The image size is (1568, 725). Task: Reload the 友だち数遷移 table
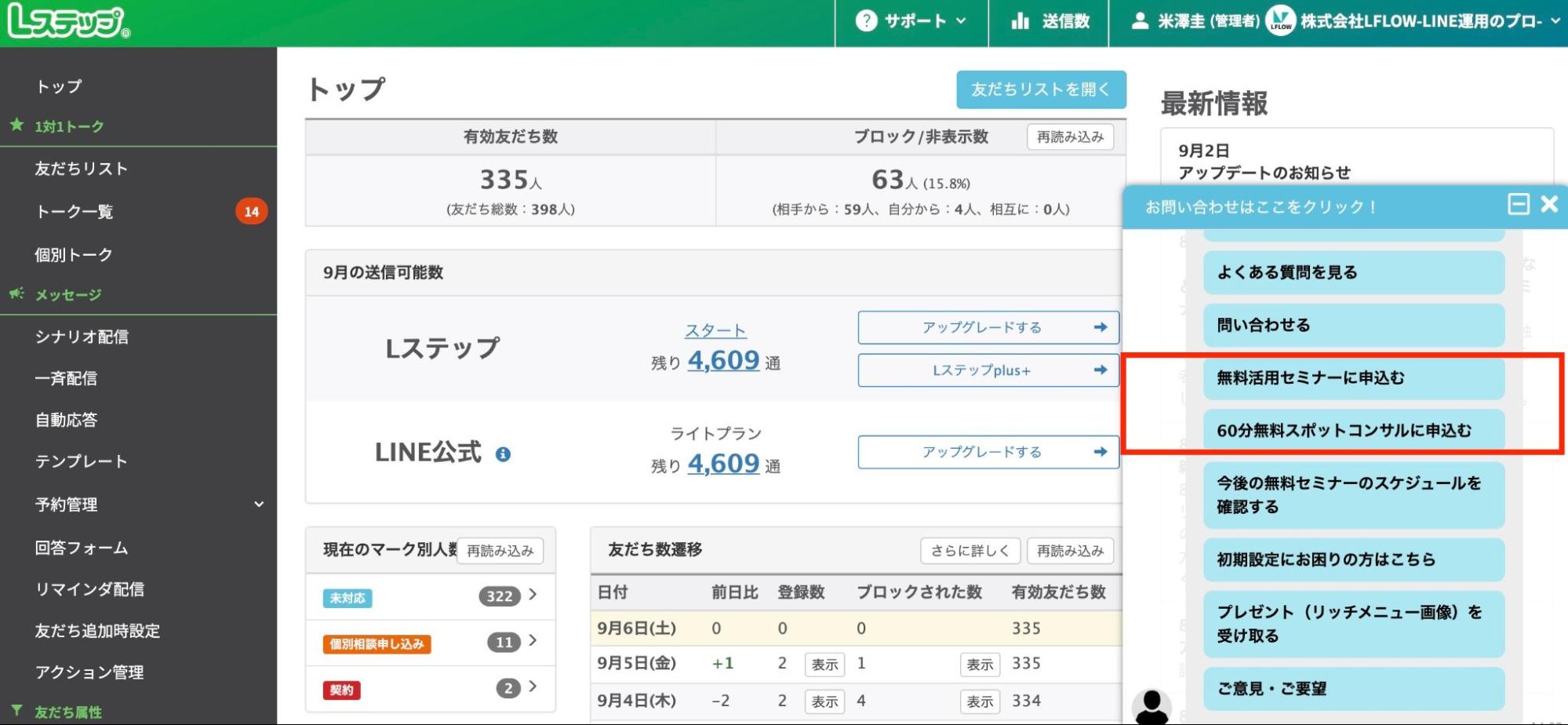point(1069,551)
